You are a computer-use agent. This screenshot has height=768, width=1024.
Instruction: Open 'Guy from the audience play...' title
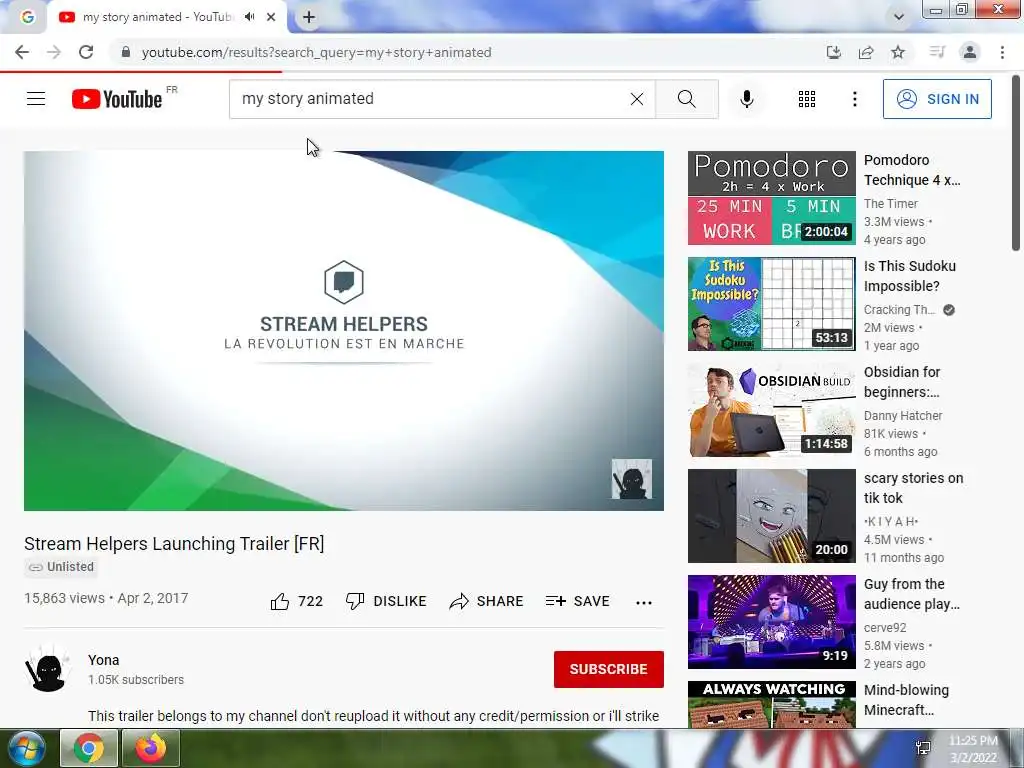tap(912, 594)
